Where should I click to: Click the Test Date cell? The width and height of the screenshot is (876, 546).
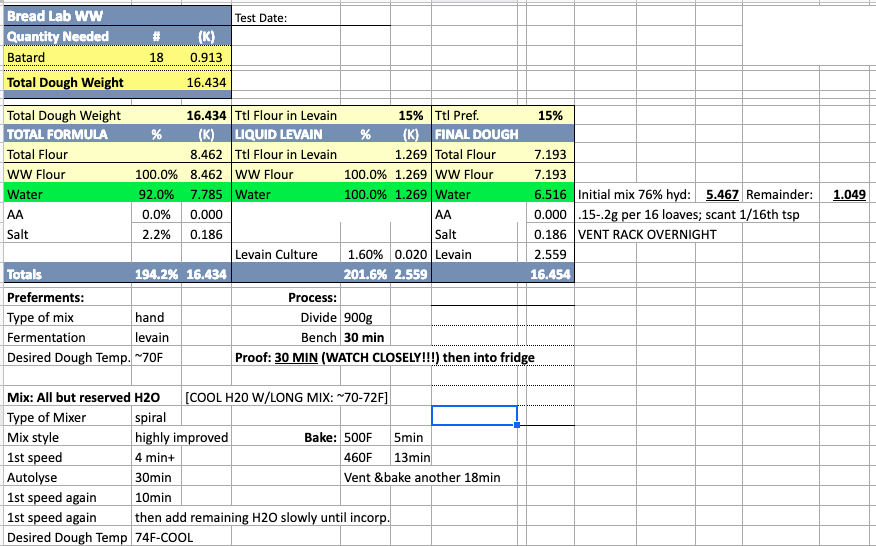(262, 17)
